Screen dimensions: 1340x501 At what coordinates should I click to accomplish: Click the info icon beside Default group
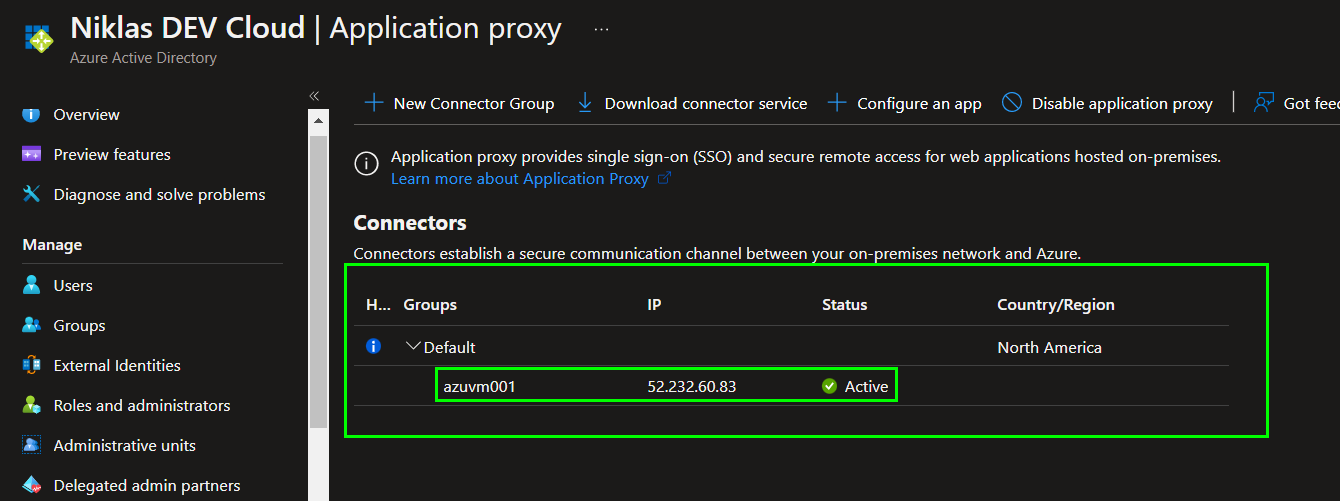click(374, 347)
